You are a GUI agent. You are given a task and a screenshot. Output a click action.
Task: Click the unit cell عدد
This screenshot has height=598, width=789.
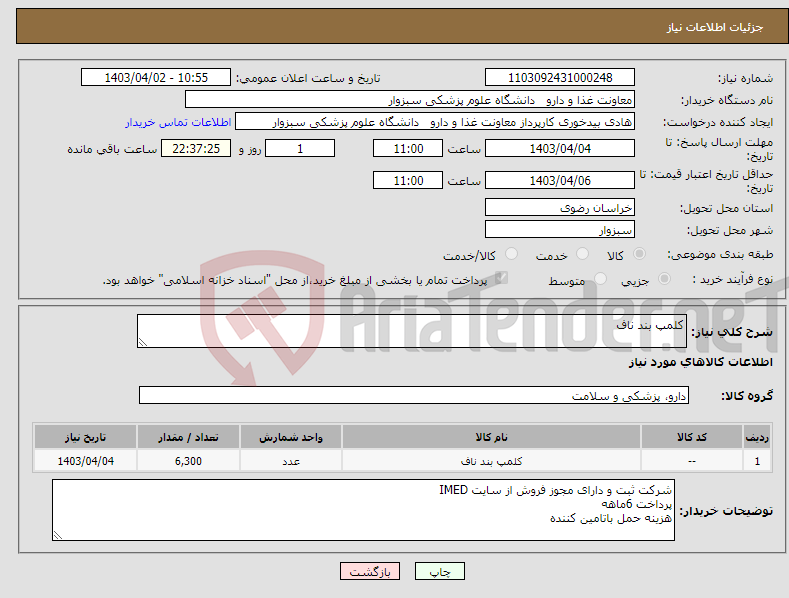coord(291,461)
